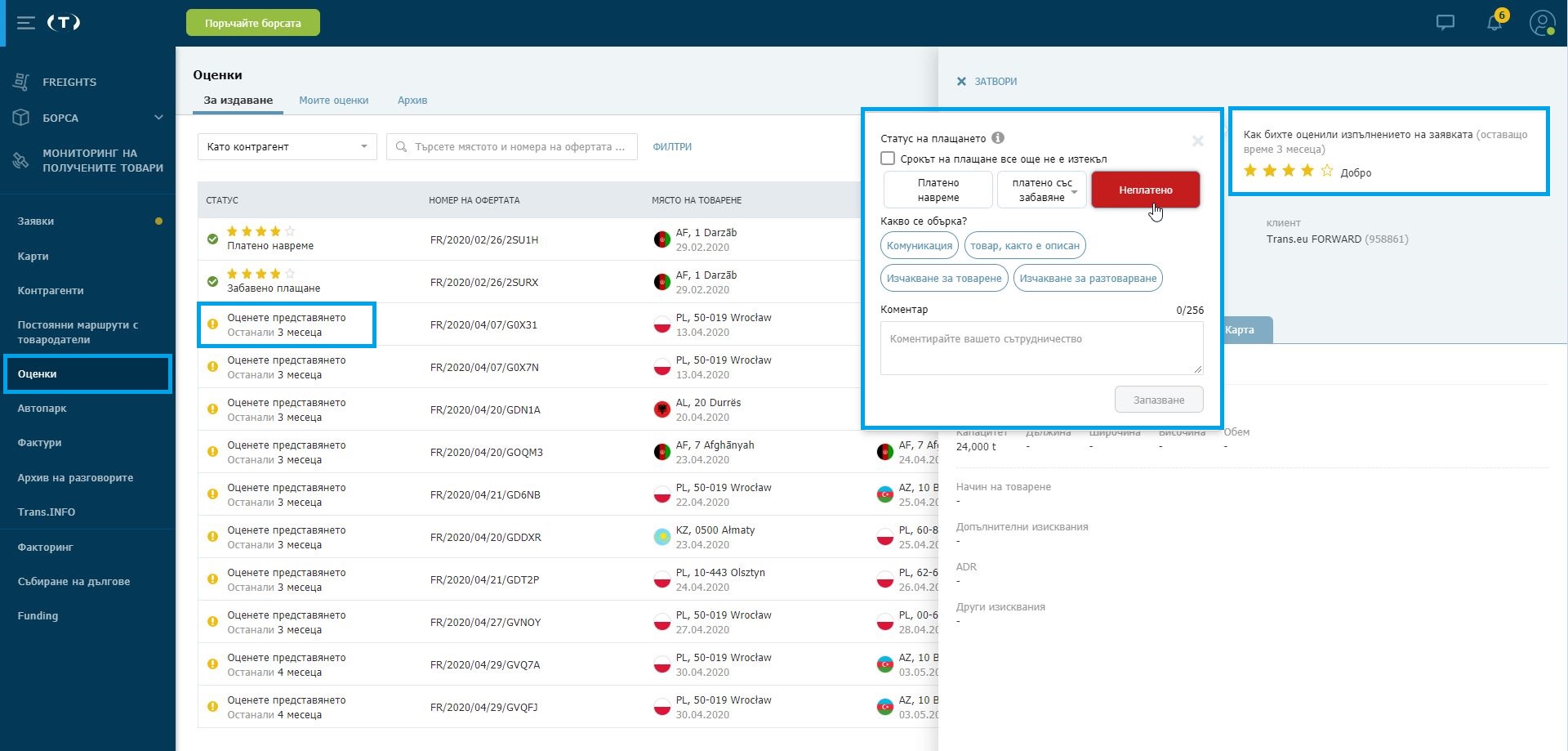The image size is (1568, 751).
Task: Click Albania flag icon in GDN1A row
Action: pos(662,409)
